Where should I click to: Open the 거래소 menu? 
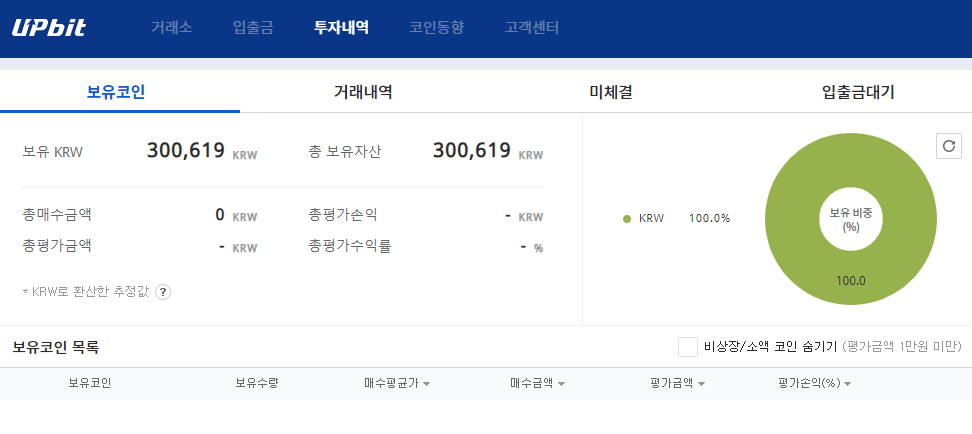pyautogui.click(x=172, y=28)
